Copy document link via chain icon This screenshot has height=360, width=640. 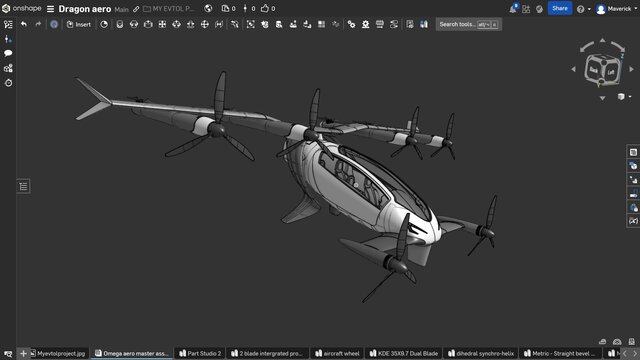pos(136,9)
